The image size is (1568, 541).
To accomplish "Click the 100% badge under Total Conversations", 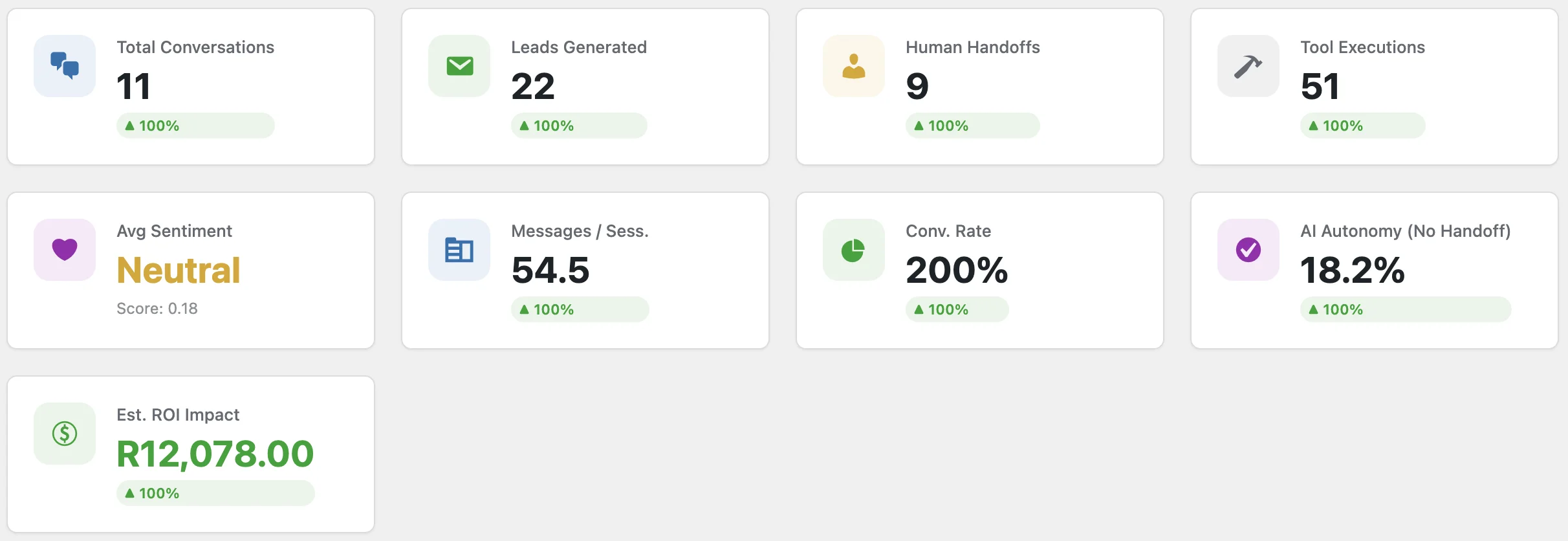I will coord(195,126).
